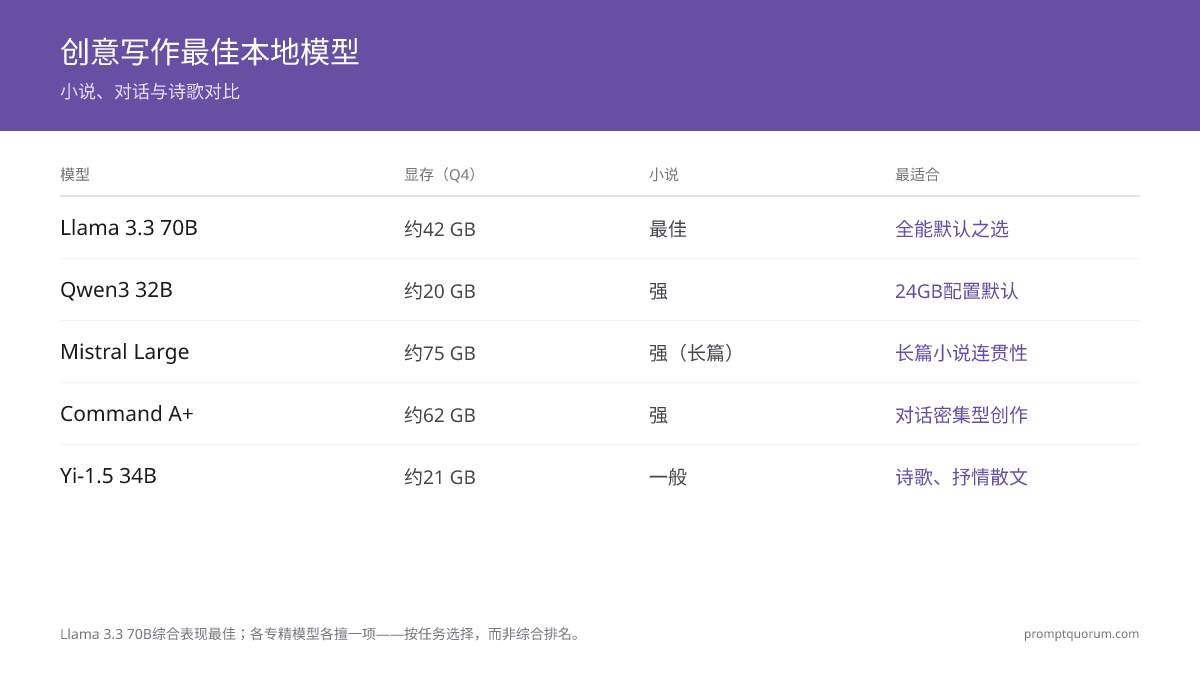Click the 小说 column header
The image size is (1200, 675).
[x=664, y=174]
